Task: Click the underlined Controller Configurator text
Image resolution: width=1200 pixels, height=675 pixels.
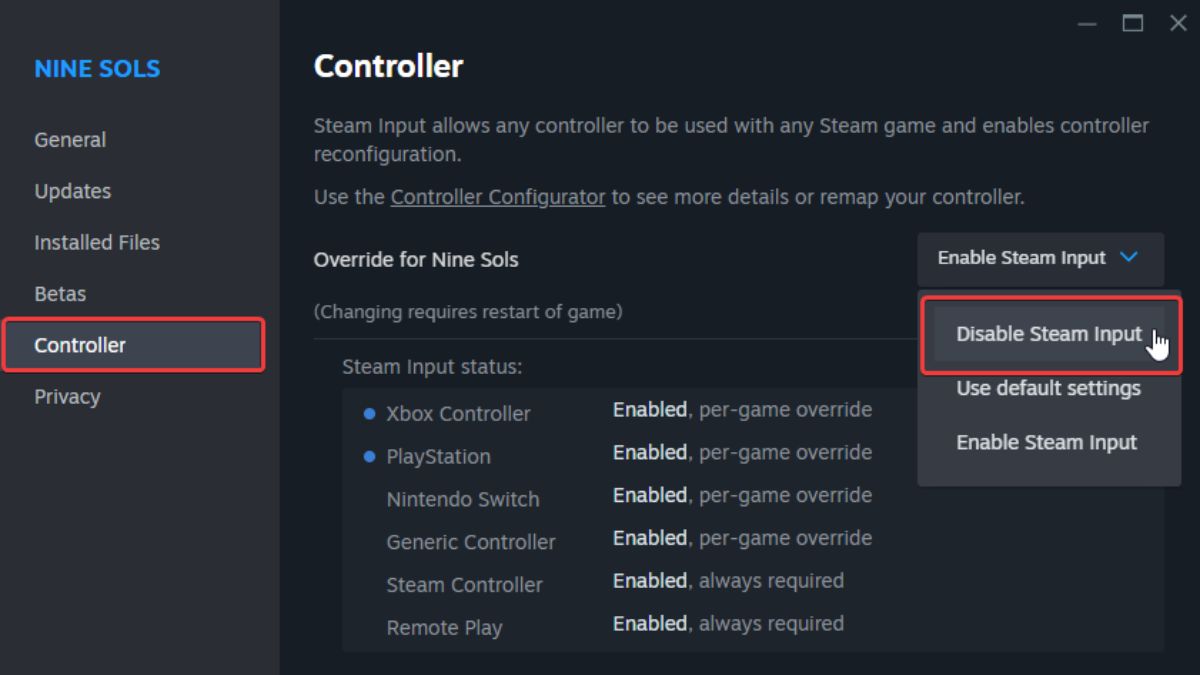Action: click(498, 197)
